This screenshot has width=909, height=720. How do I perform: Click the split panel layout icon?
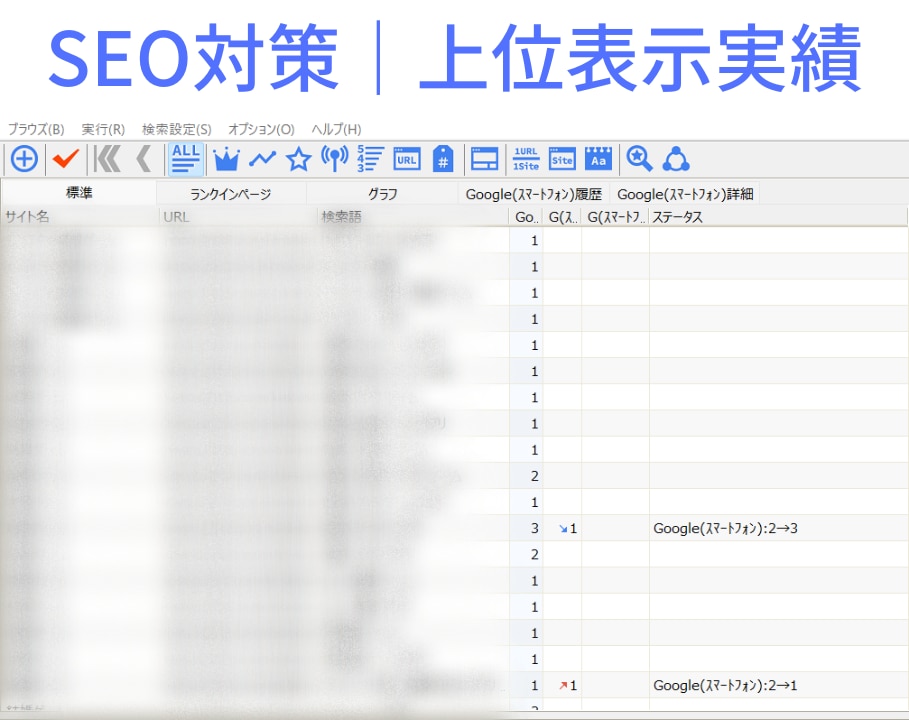pyautogui.click(x=485, y=159)
